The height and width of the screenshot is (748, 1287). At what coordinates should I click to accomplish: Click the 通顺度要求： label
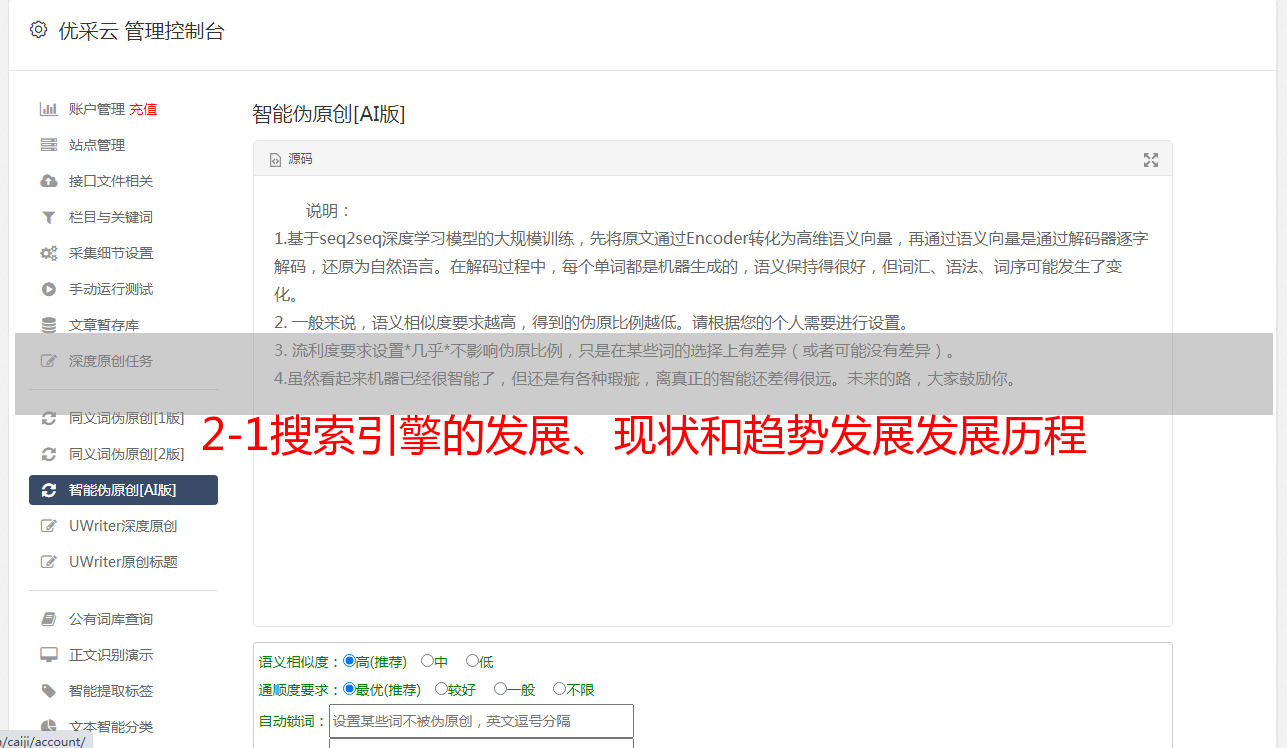(x=300, y=690)
